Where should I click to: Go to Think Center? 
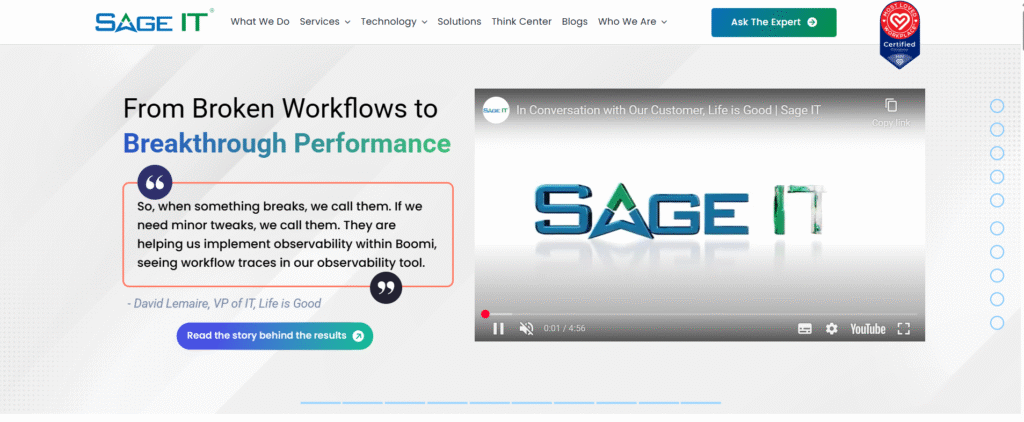[x=521, y=22]
